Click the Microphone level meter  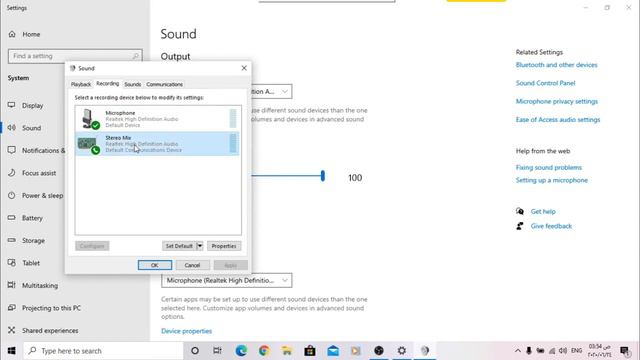[233, 118]
